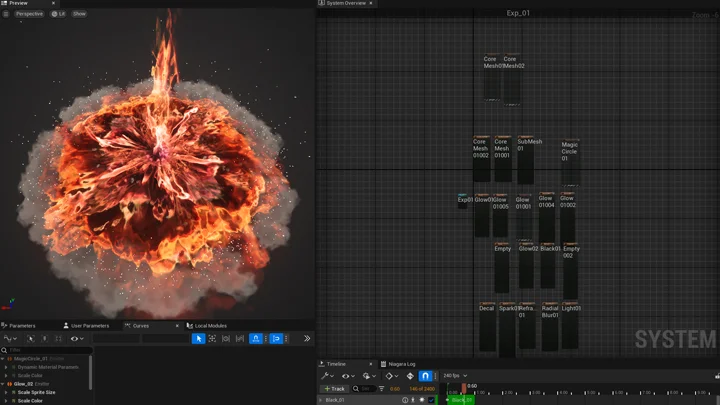Expand Dynamic Material Parameters row
The image size is (720, 405).
[6, 367]
